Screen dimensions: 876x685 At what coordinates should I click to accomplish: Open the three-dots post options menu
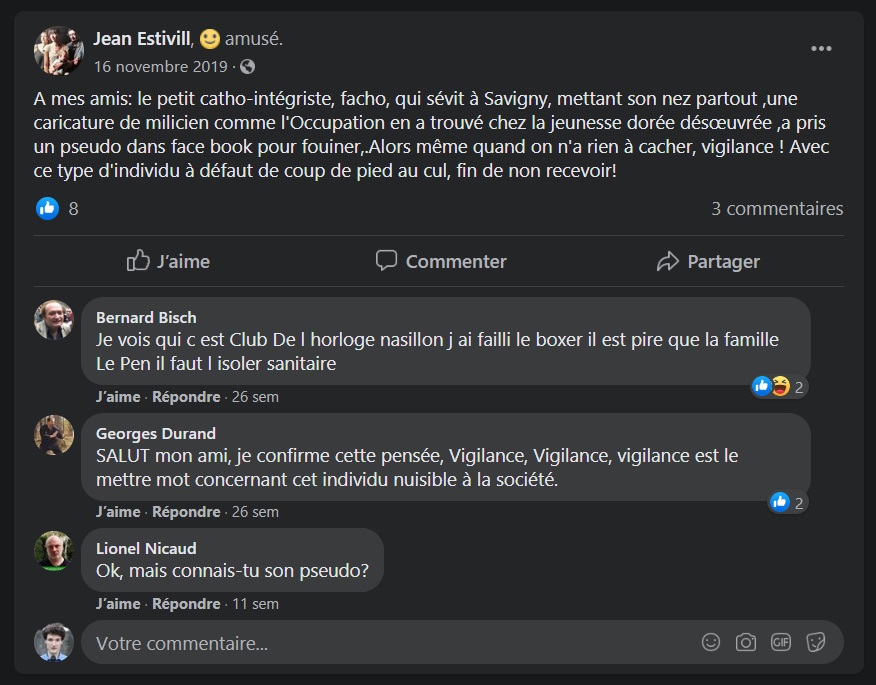[x=821, y=49]
